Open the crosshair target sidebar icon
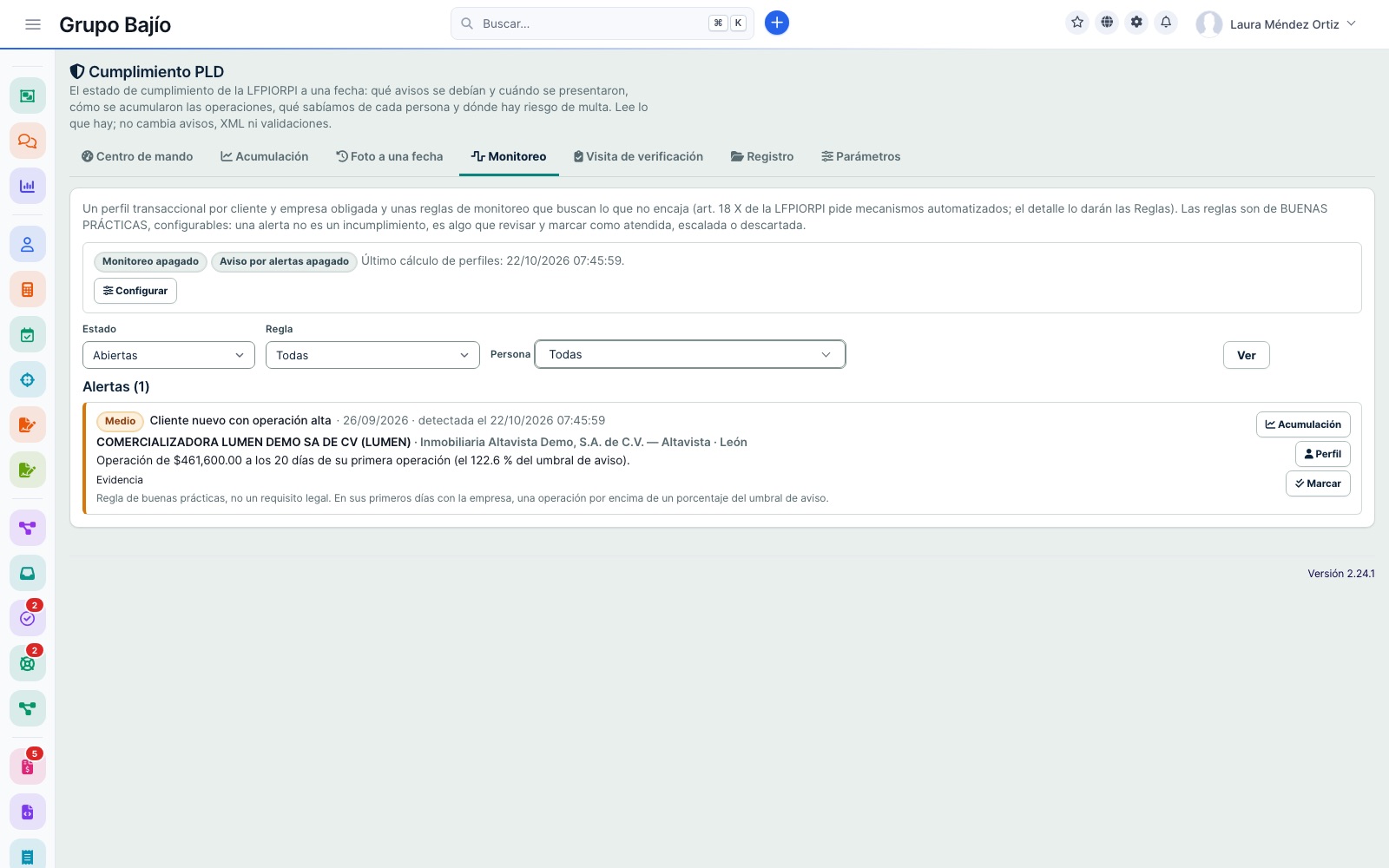 pos(28,380)
